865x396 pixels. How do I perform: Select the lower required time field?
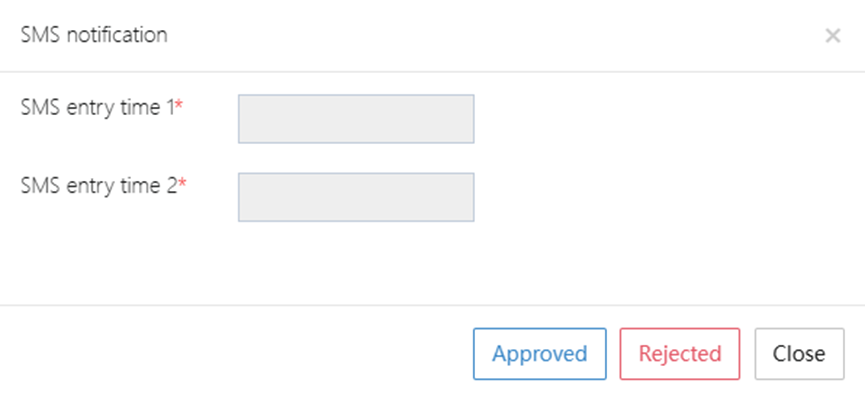tap(356, 197)
